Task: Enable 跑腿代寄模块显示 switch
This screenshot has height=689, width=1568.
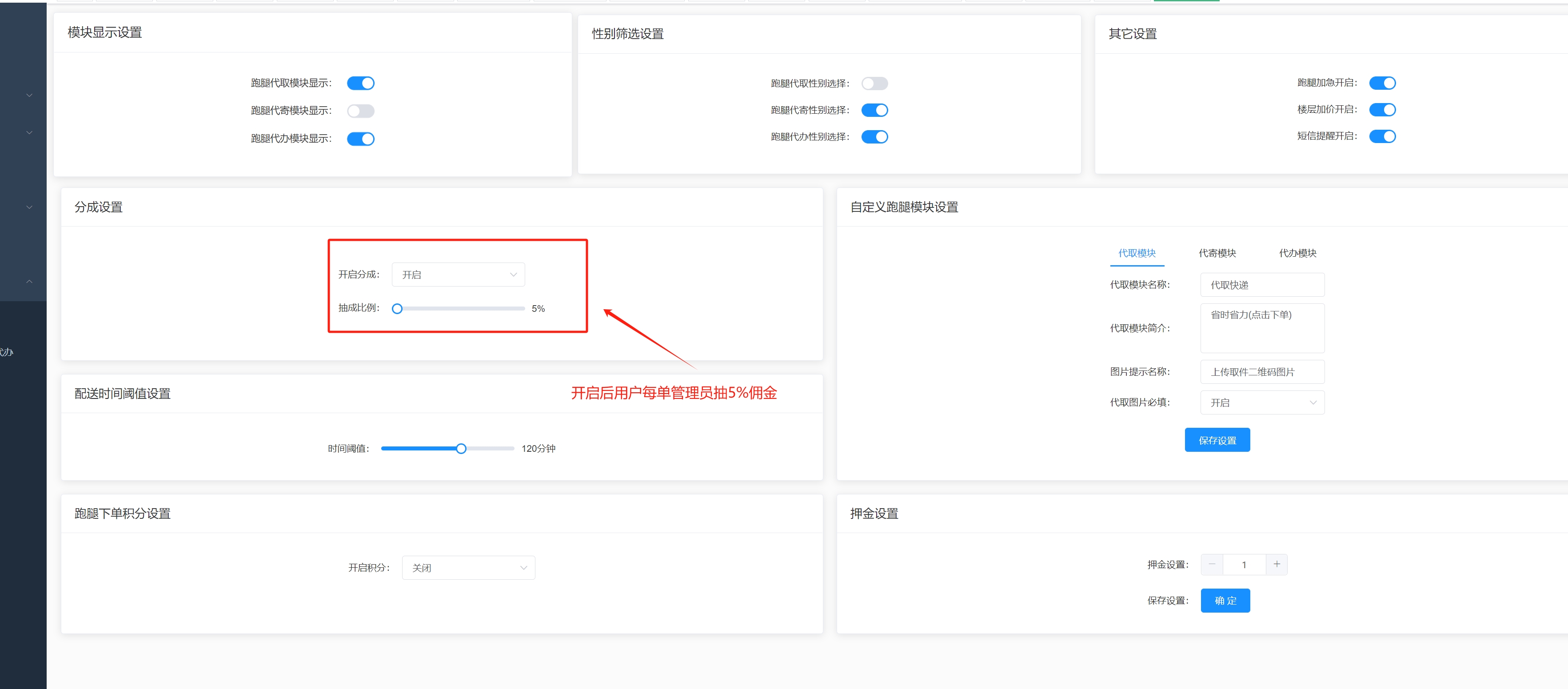Action: click(x=360, y=111)
